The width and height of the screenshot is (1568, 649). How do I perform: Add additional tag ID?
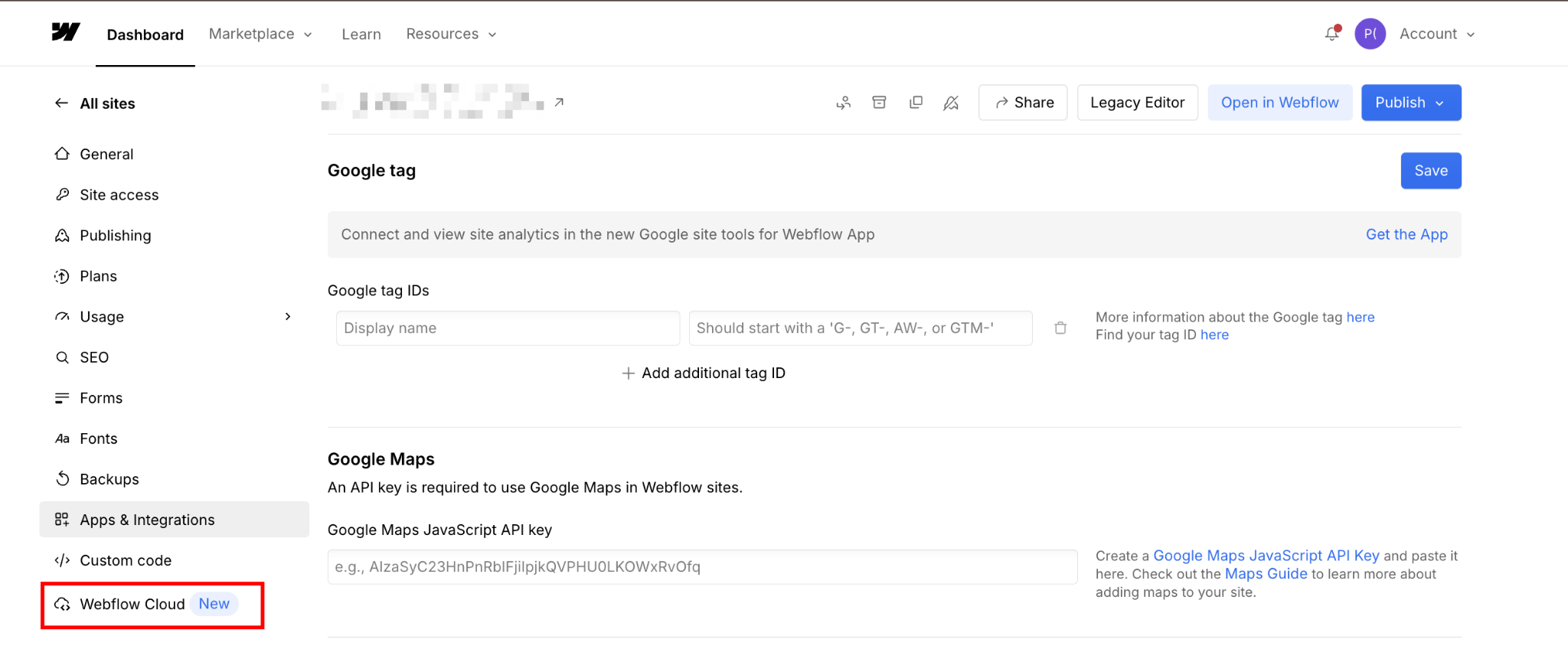704,373
